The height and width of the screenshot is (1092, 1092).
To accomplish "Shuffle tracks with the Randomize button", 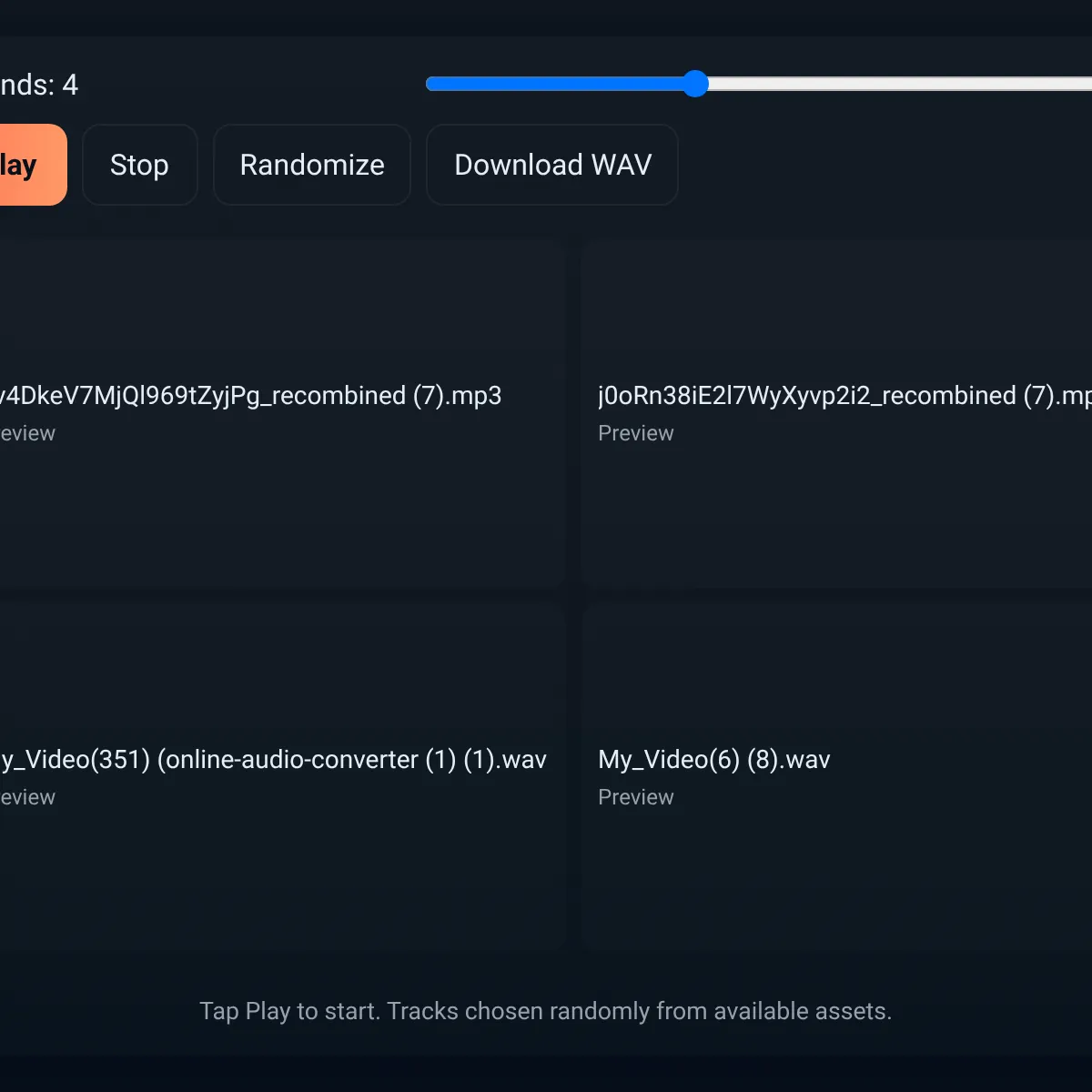I will pos(312,165).
